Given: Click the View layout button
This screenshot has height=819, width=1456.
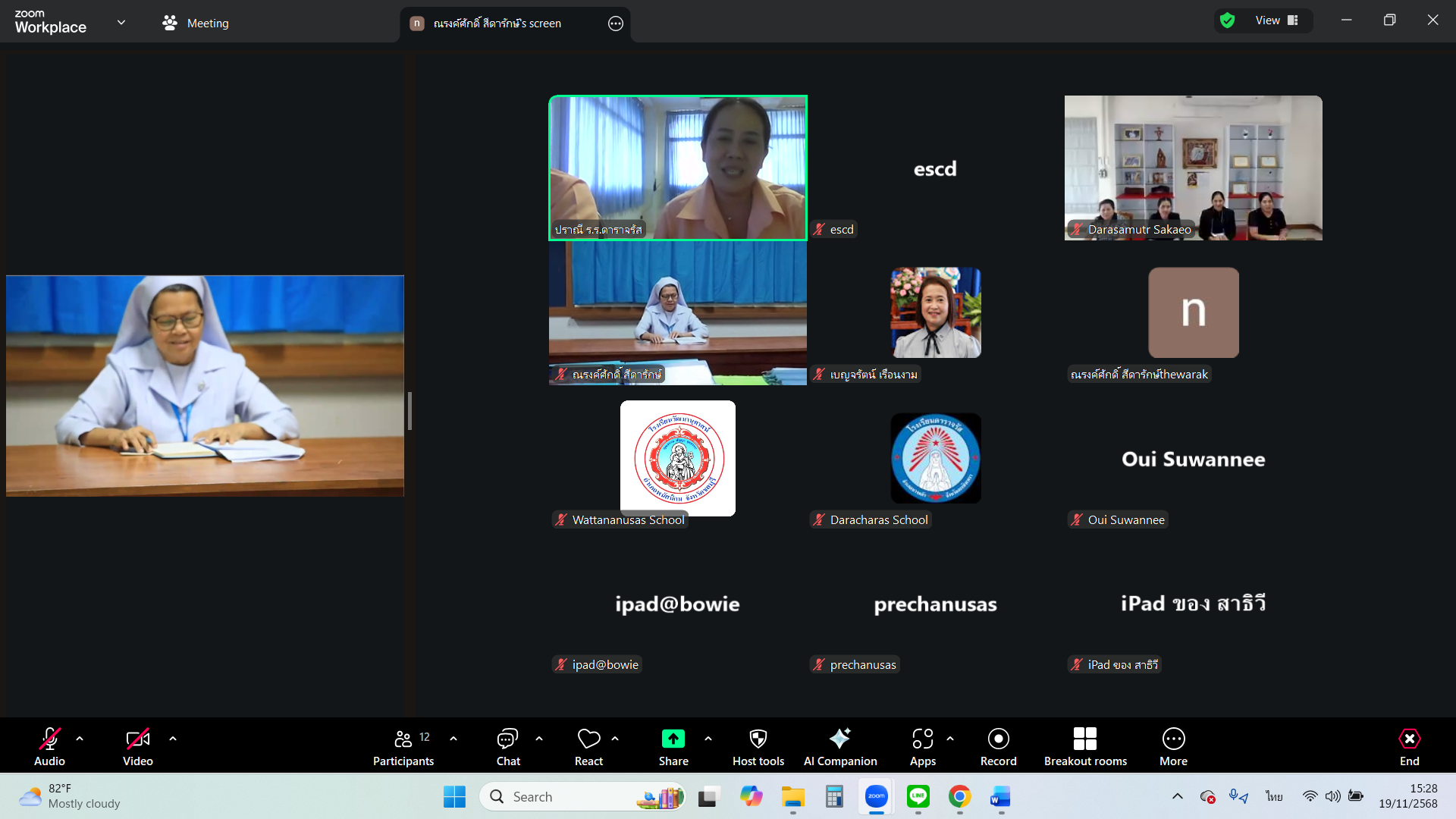Looking at the screenshot, I should pos(1276,20).
